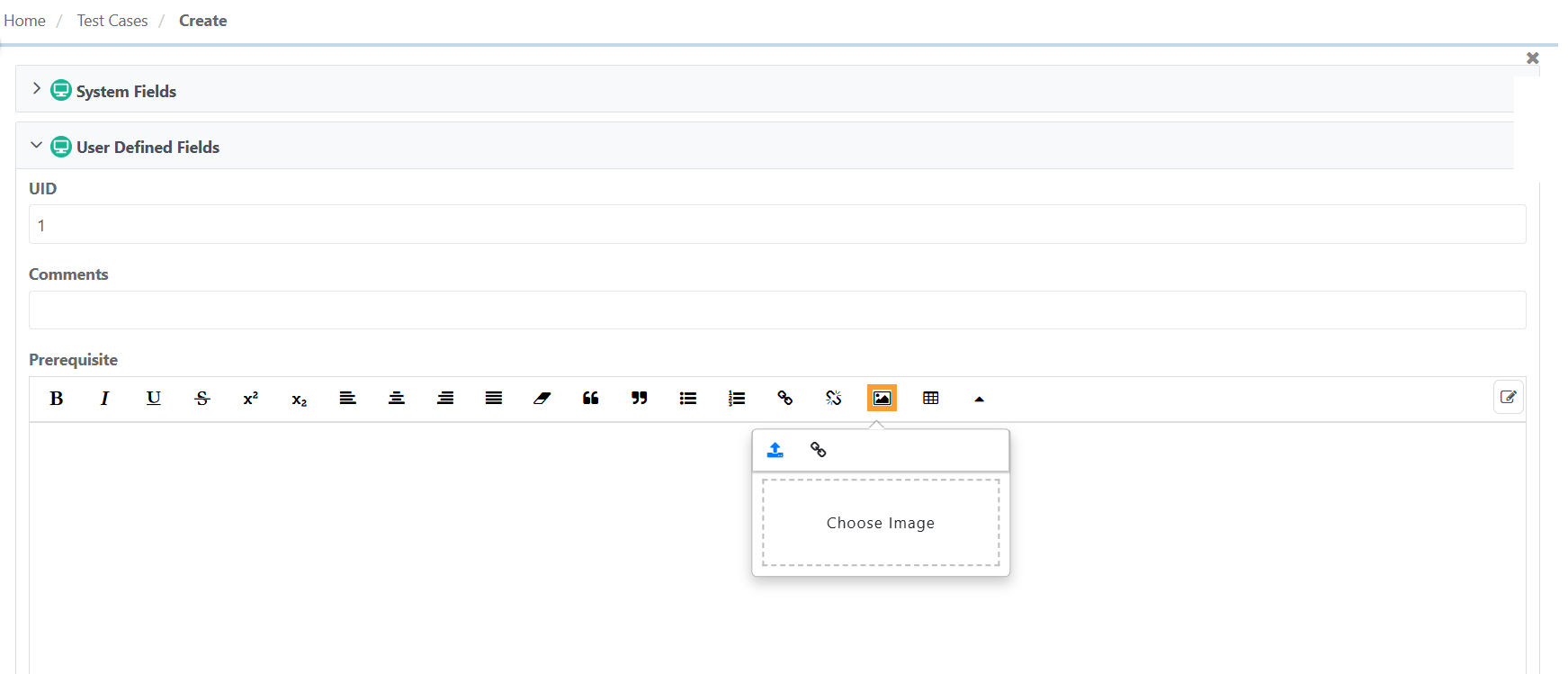Click the User Defined Fields monitor icon

61,146
